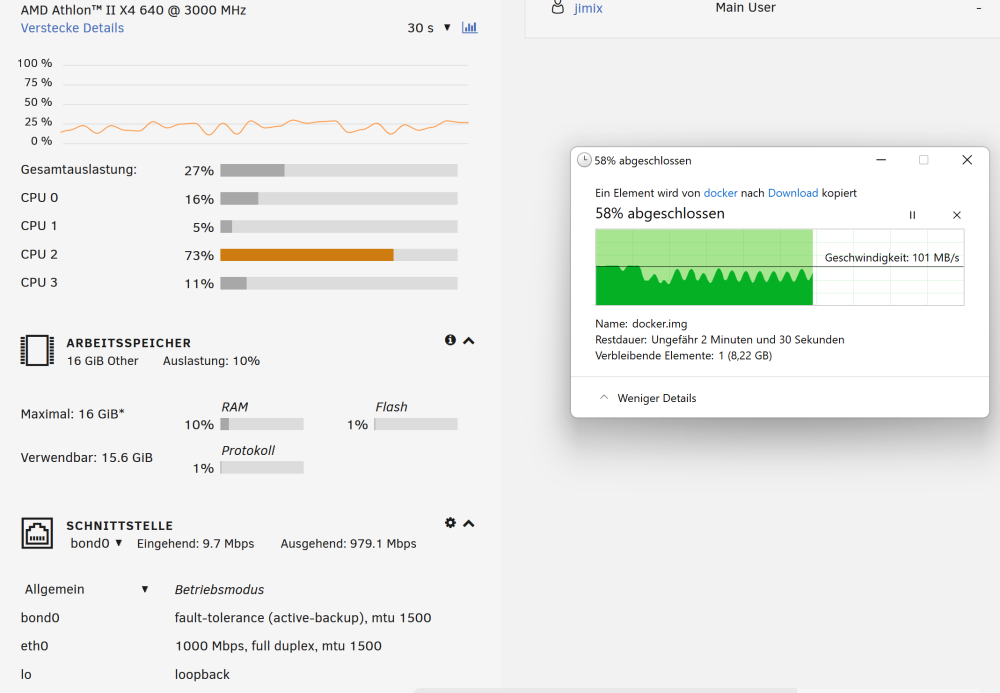Open the bond0 interface dropdown
The width and height of the screenshot is (1000, 693).
coord(96,543)
